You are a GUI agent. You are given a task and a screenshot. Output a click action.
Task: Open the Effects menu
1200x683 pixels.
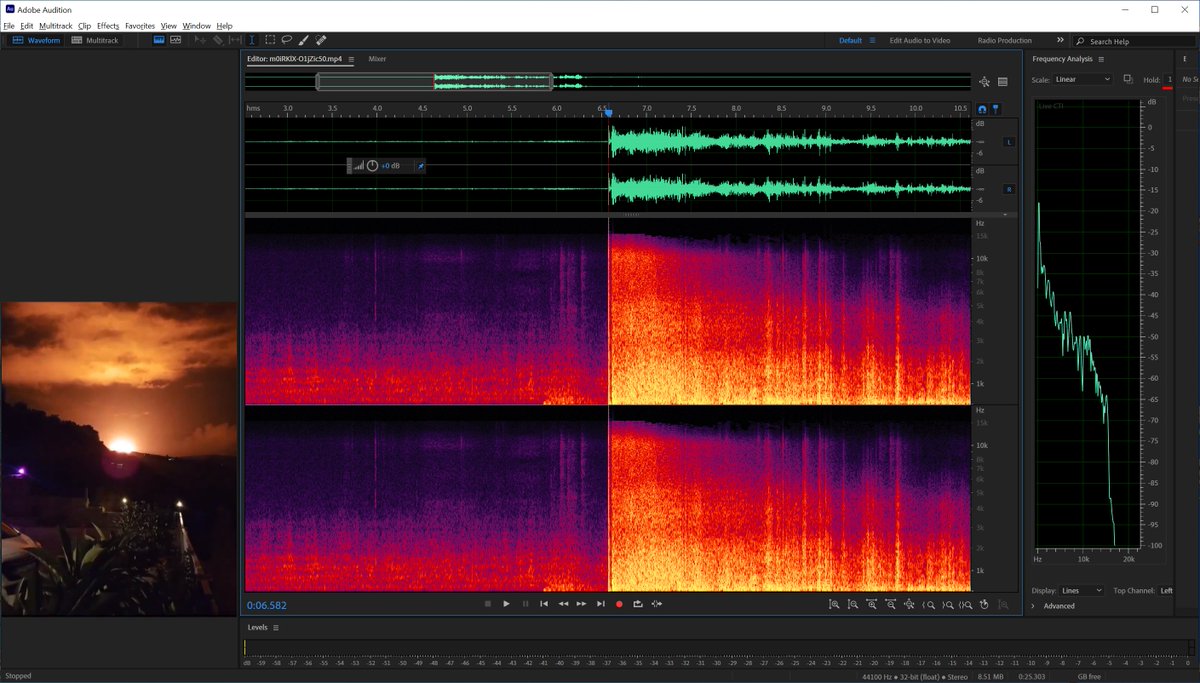[x=108, y=26]
